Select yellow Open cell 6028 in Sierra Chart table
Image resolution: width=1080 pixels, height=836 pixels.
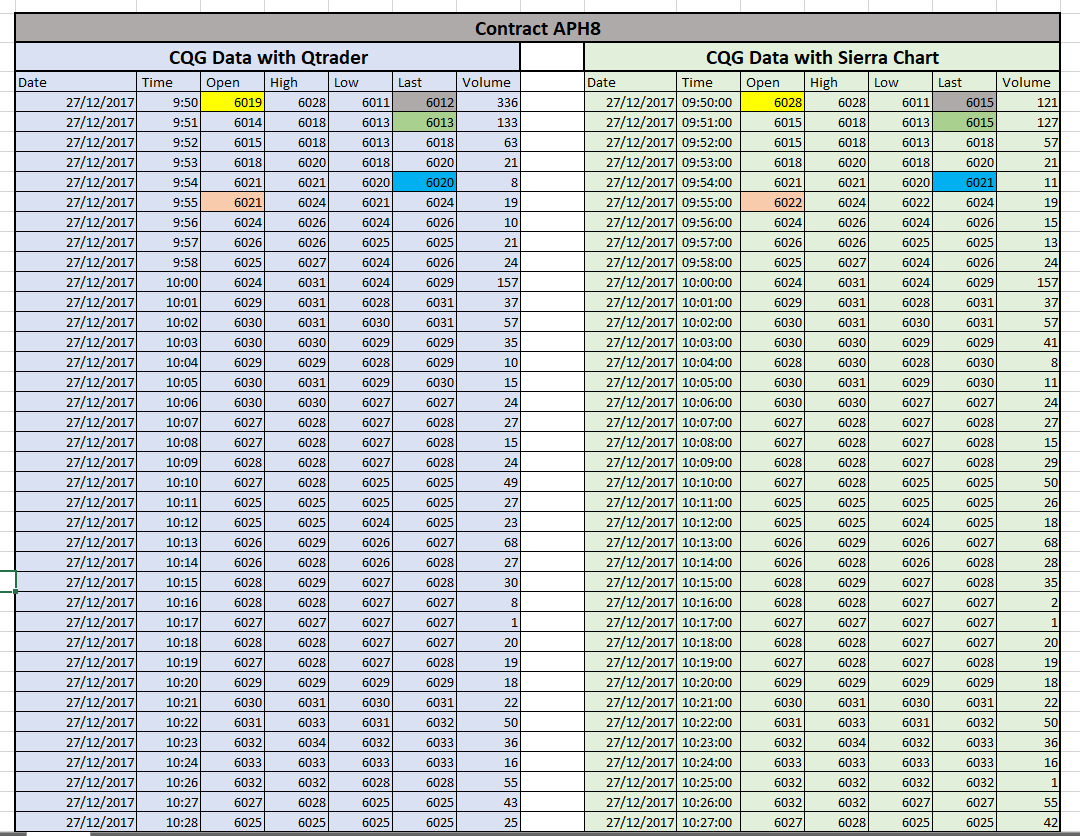(772, 103)
